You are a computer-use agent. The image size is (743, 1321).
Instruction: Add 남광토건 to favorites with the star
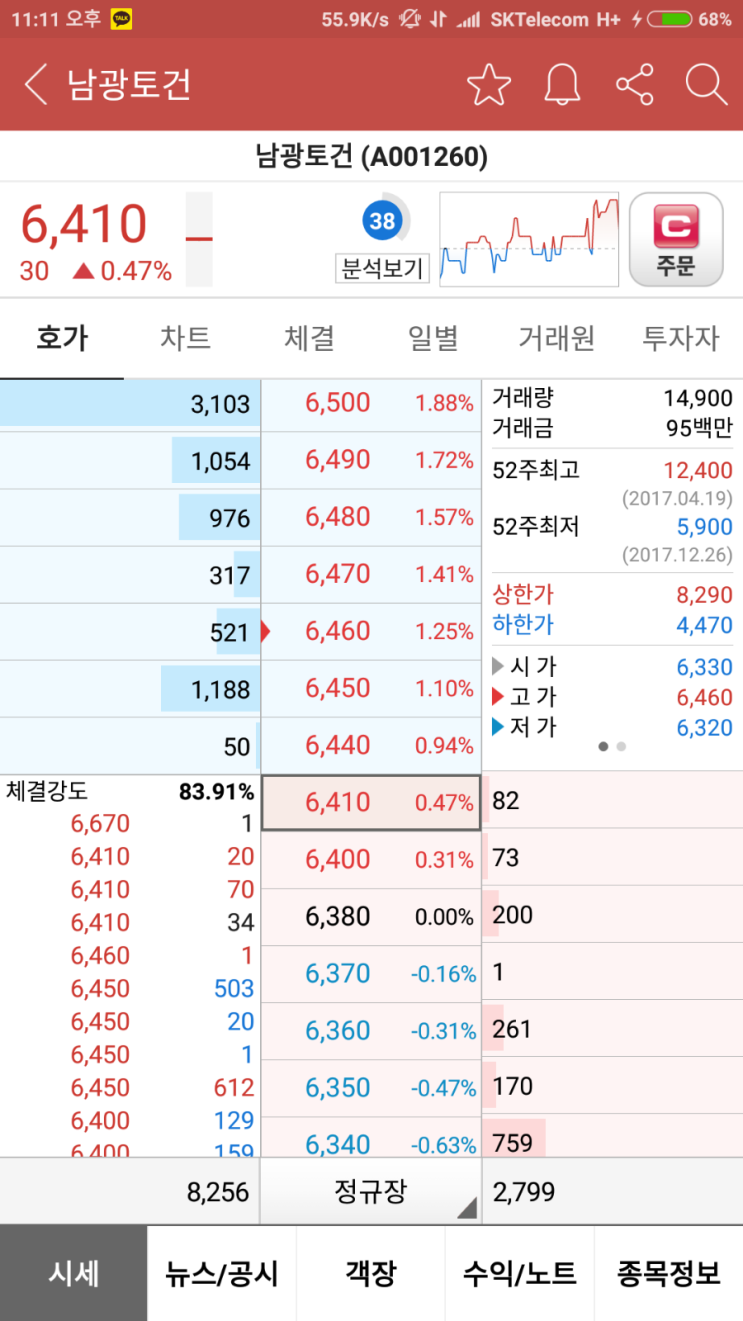pyautogui.click(x=489, y=85)
